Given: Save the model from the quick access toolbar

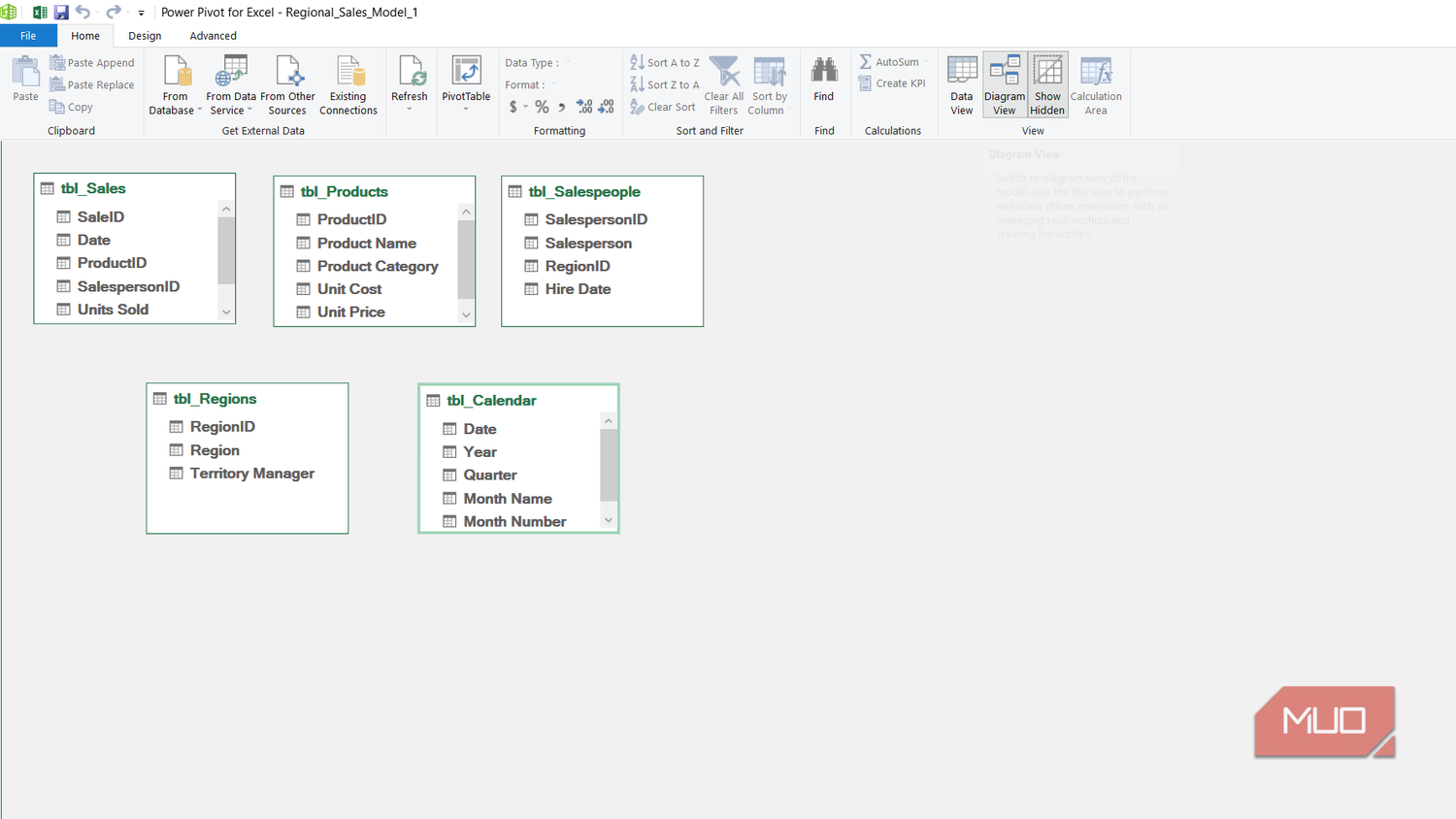Looking at the screenshot, I should click(61, 13).
